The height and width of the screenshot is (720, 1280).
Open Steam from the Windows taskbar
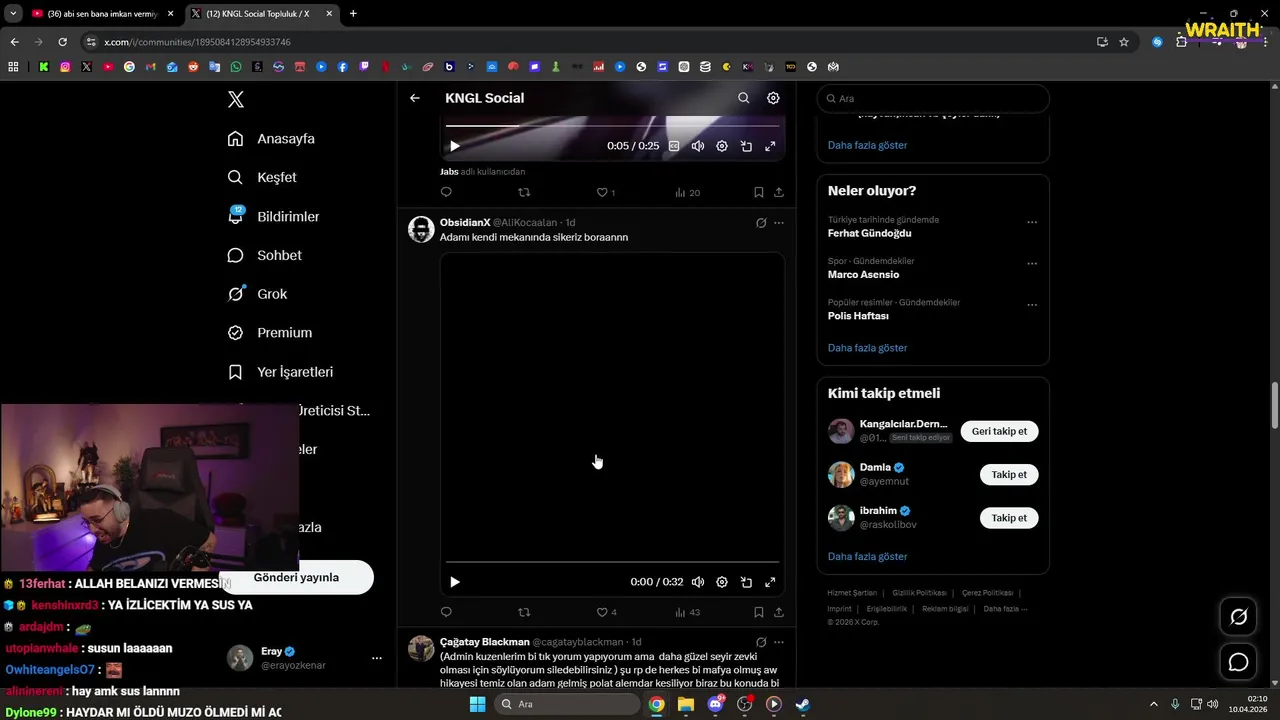[802, 704]
